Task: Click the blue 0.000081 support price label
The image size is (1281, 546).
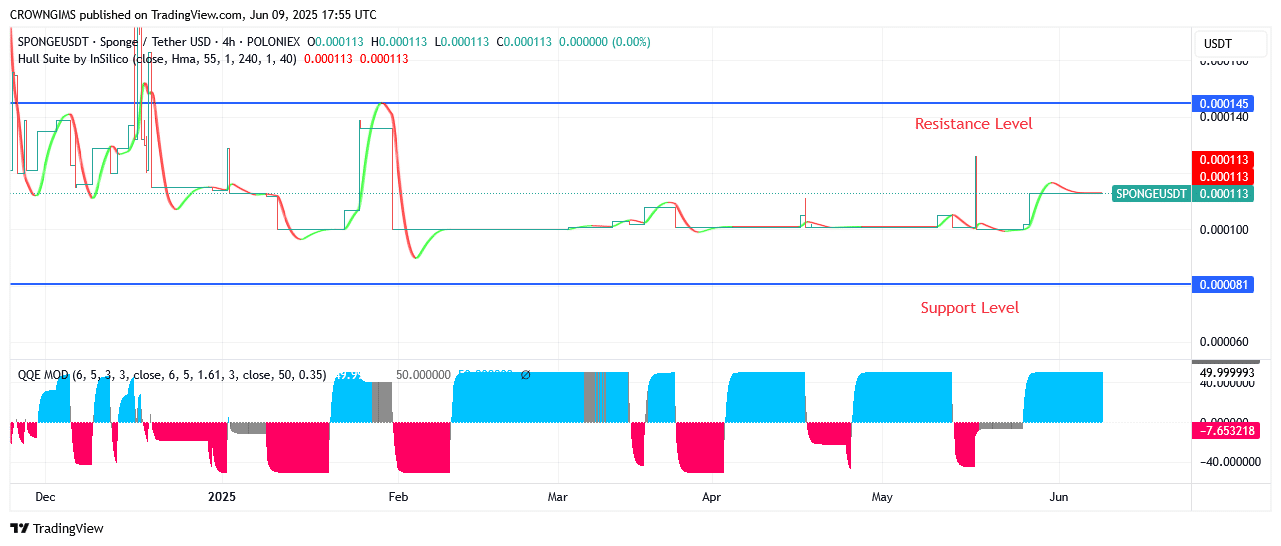Action: pyautogui.click(x=1223, y=284)
